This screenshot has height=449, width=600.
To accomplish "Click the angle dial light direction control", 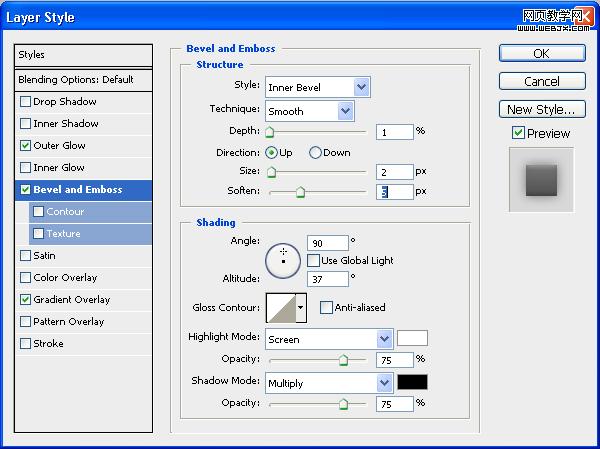I will pyautogui.click(x=283, y=261).
